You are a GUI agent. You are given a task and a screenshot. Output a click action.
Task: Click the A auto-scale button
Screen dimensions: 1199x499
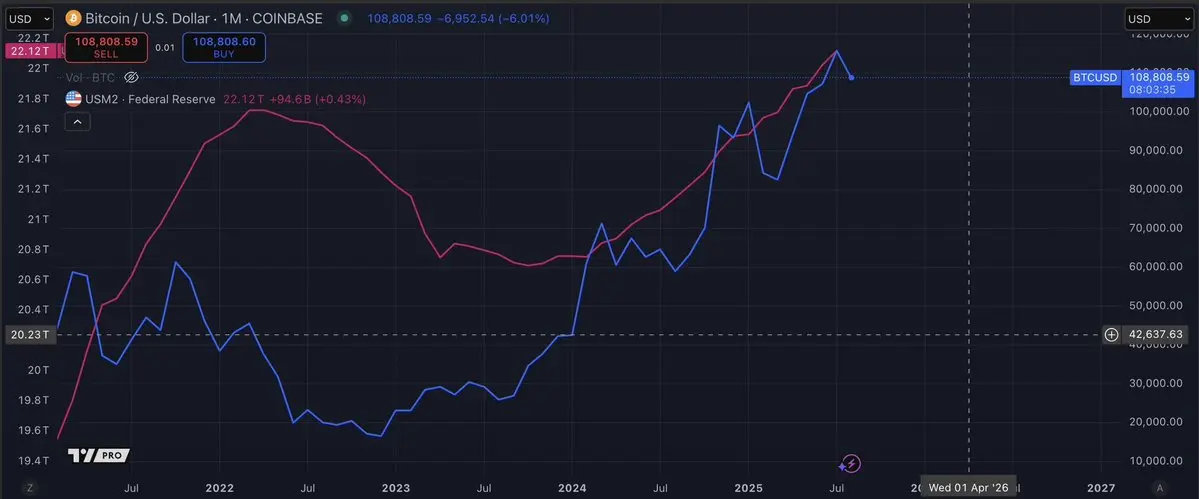pyautogui.click(x=1160, y=488)
